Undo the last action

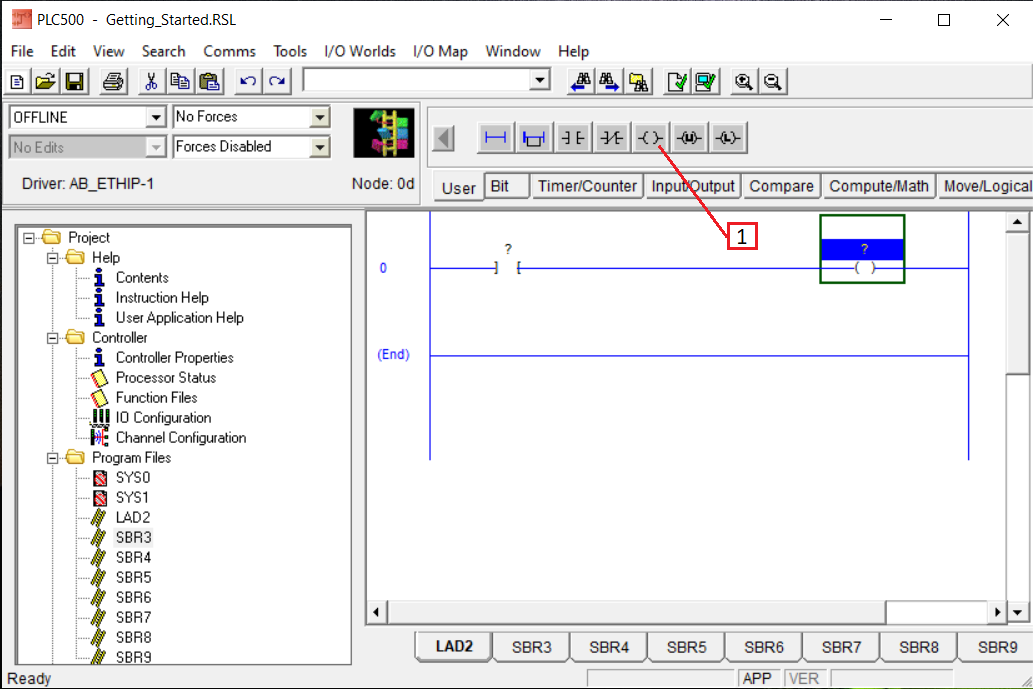(248, 82)
